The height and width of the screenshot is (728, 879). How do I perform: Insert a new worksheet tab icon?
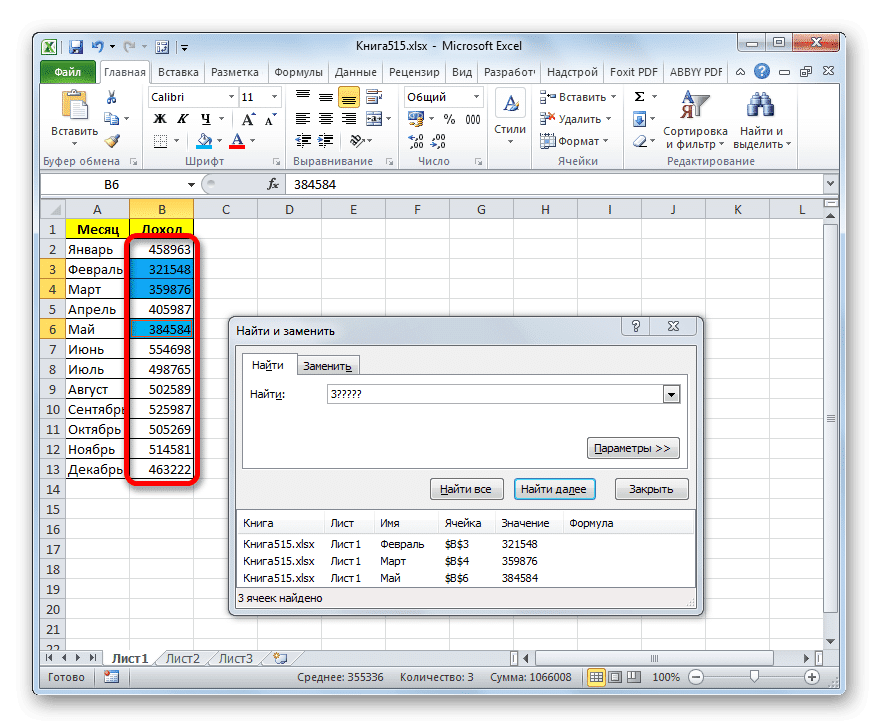point(280,659)
